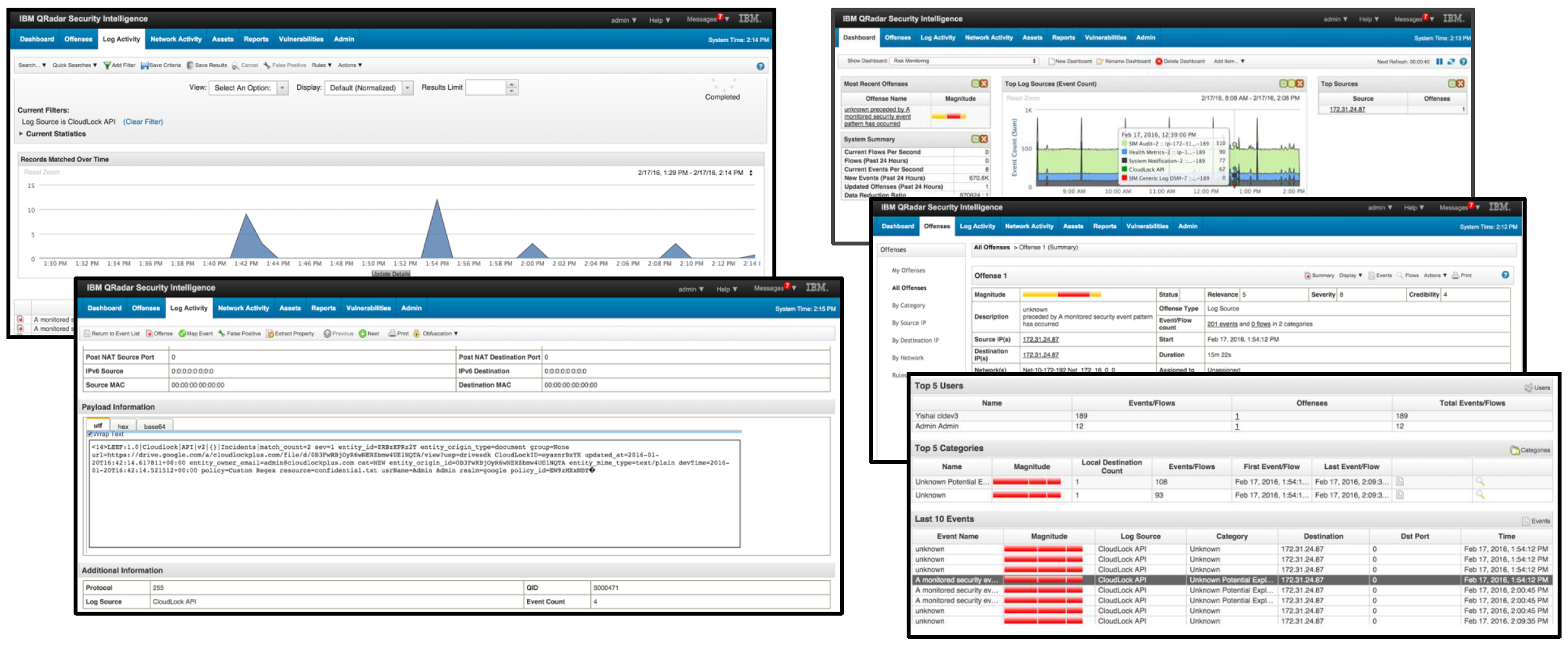
Task: Open By Category in the Offenses sidebar
Action: (908, 306)
